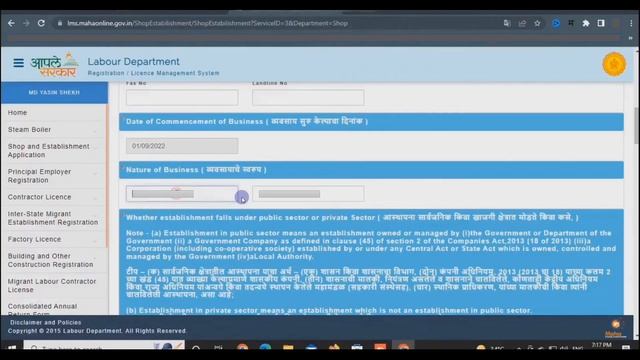Expand the Contractor Licence menu
This screenshot has height=360, width=640.
[x=53, y=197]
